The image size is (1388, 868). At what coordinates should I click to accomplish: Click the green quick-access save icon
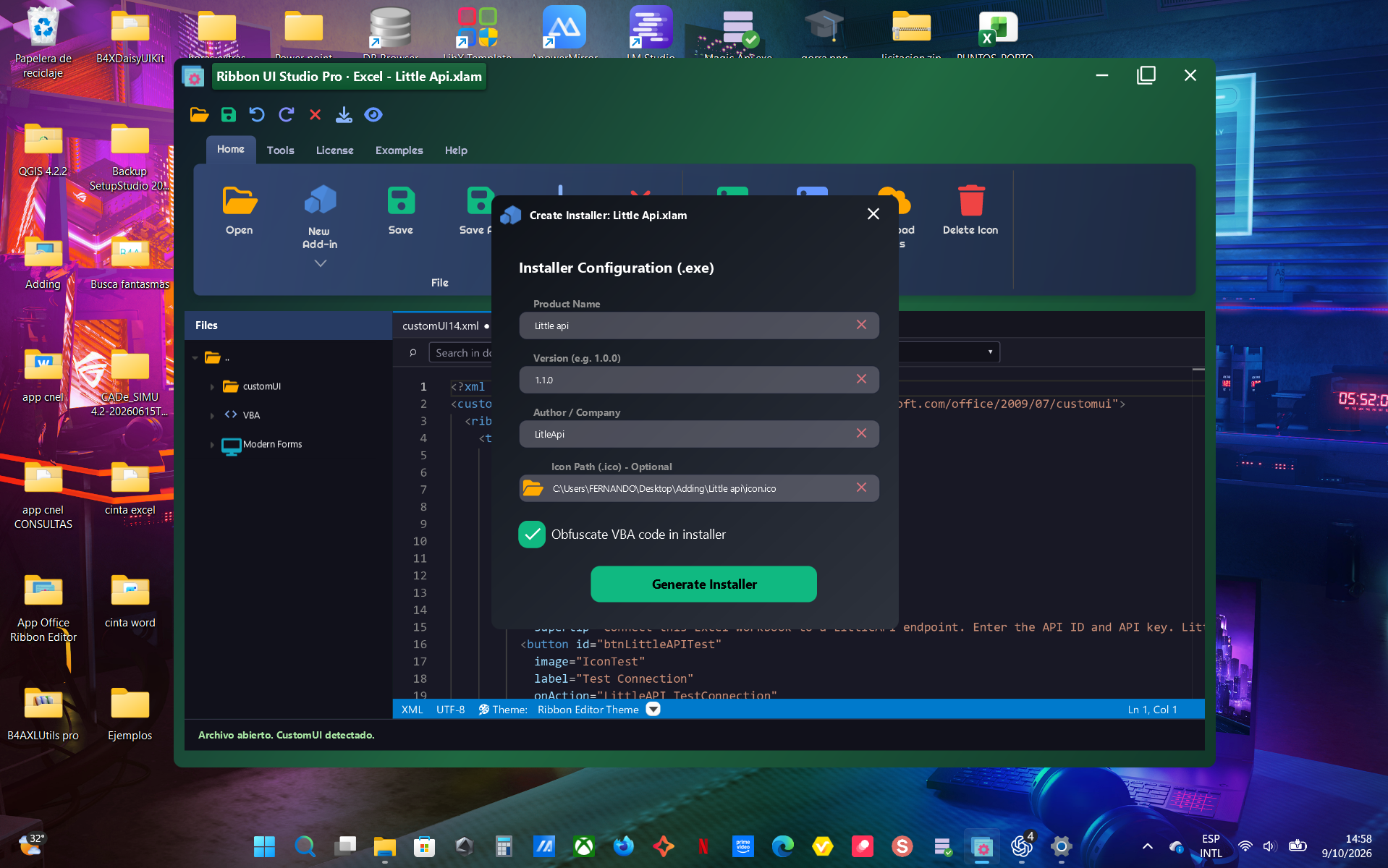pos(228,114)
